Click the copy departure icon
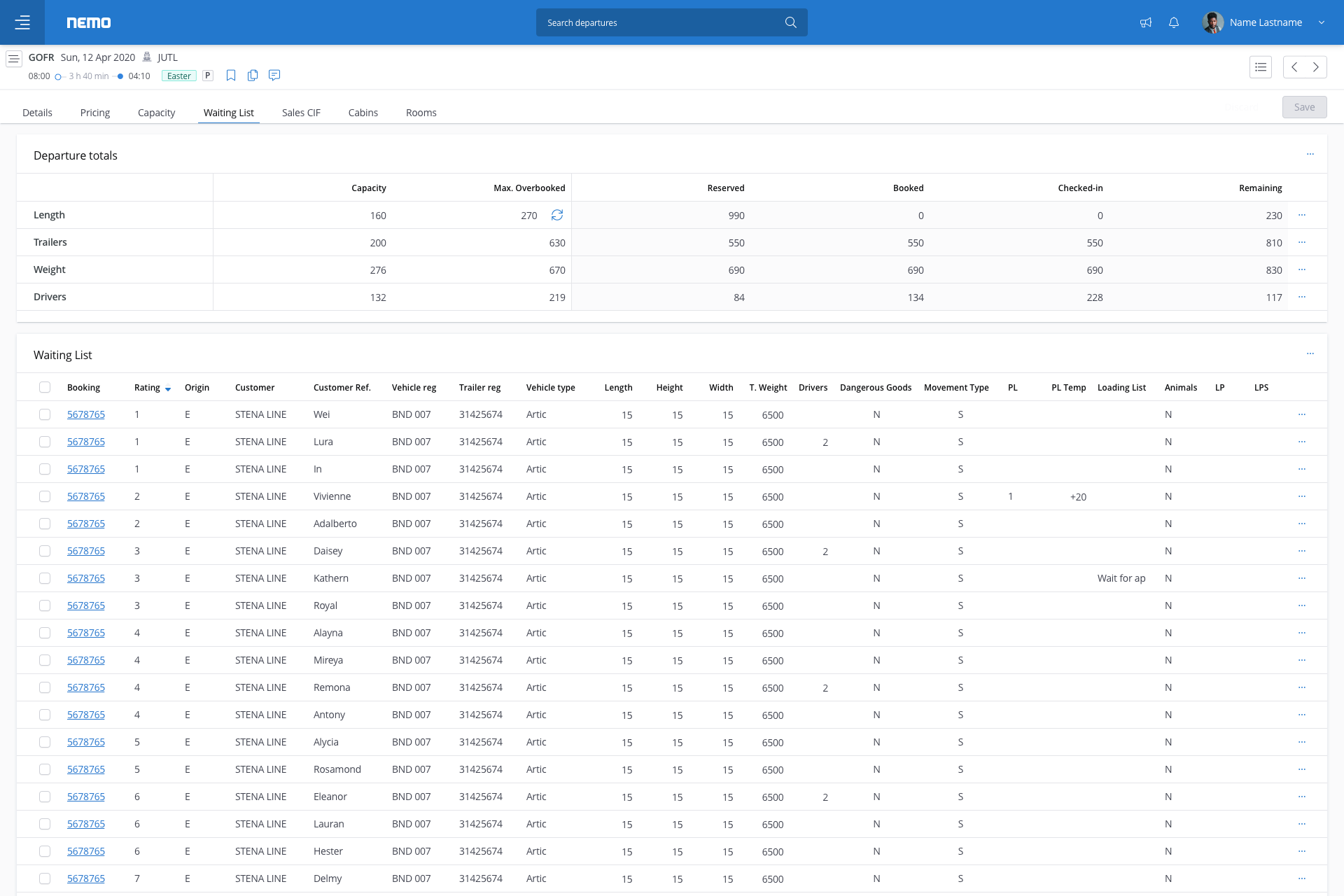Image resolution: width=1344 pixels, height=896 pixels. click(253, 76)
